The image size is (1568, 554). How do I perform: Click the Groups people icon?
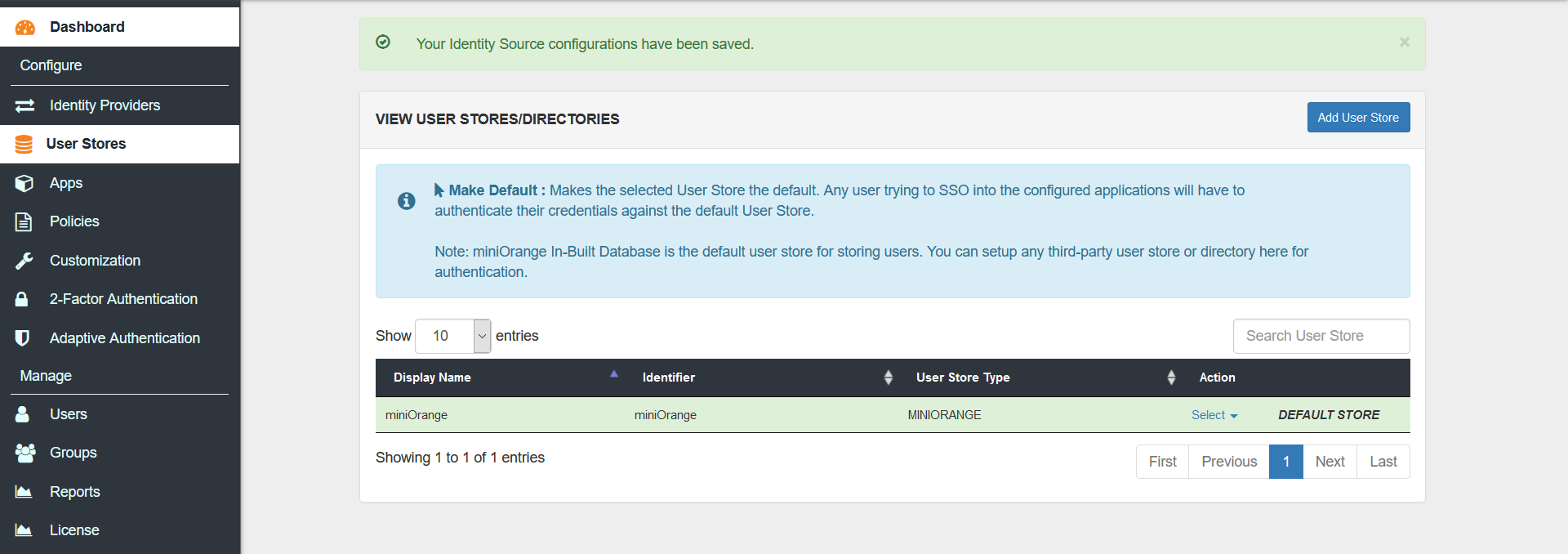pyautogui.click(x=25, y=453)
